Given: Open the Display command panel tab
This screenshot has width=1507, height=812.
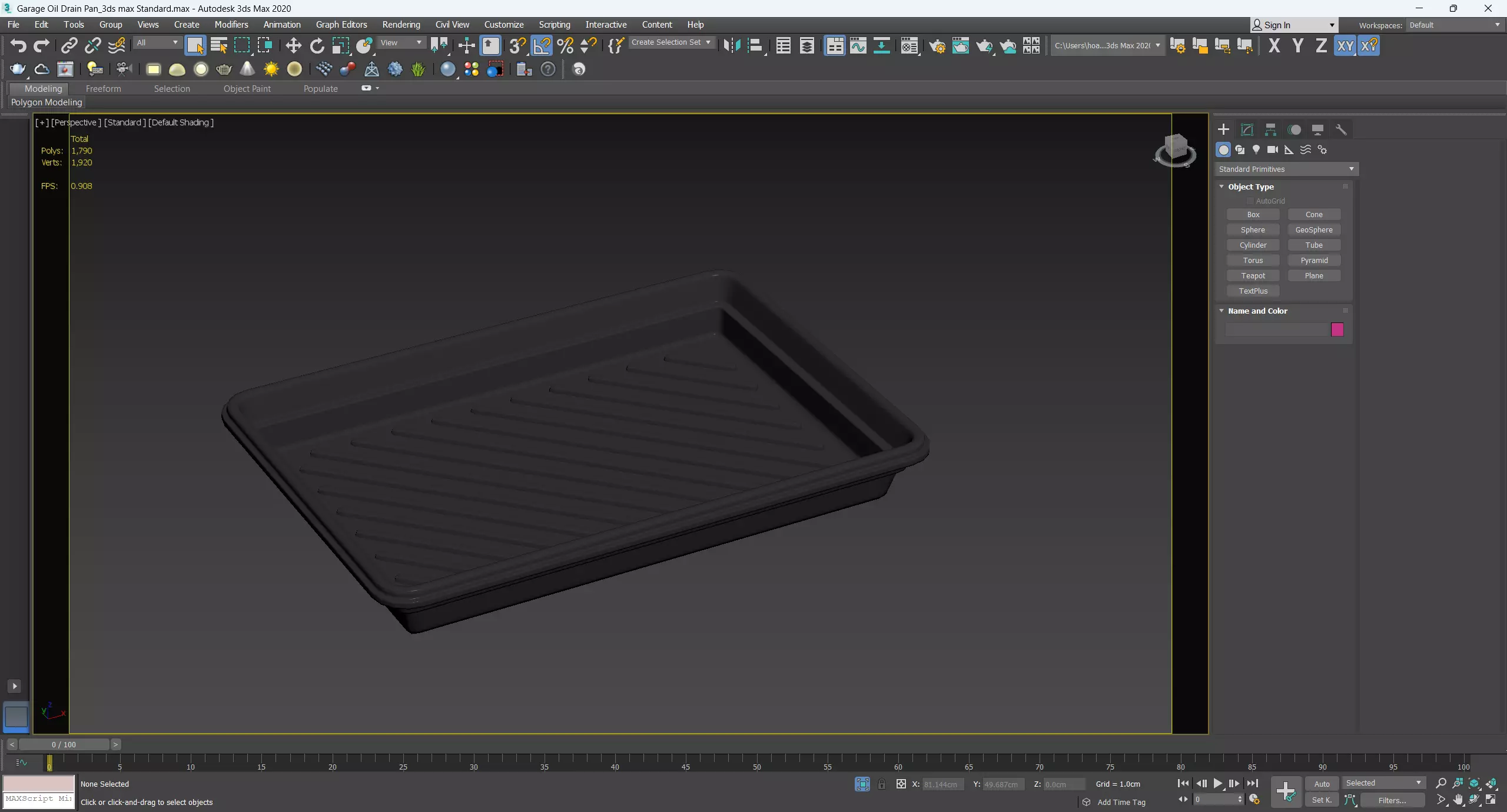Looking at the screenshot, I should click(1317, 130).
